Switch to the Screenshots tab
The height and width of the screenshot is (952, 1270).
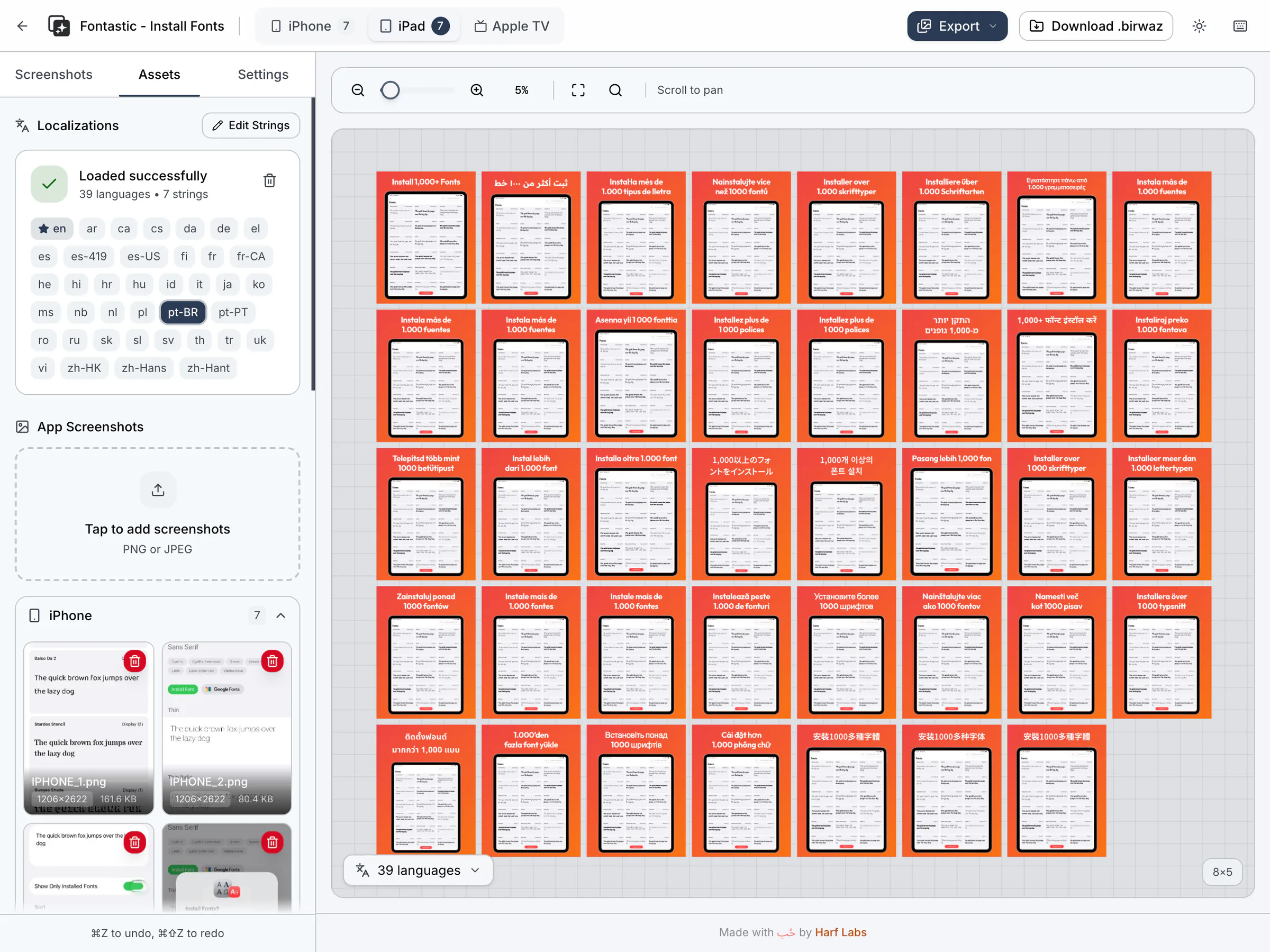click(53, 74)
